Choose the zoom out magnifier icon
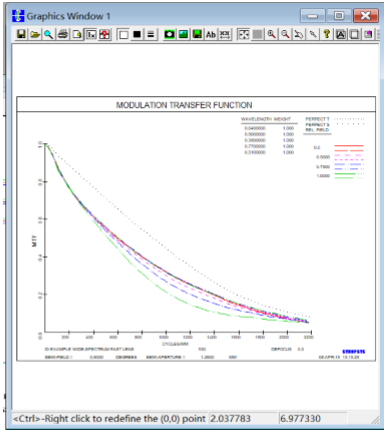This screenshot has width=390, height=435. tap(285, 34)
